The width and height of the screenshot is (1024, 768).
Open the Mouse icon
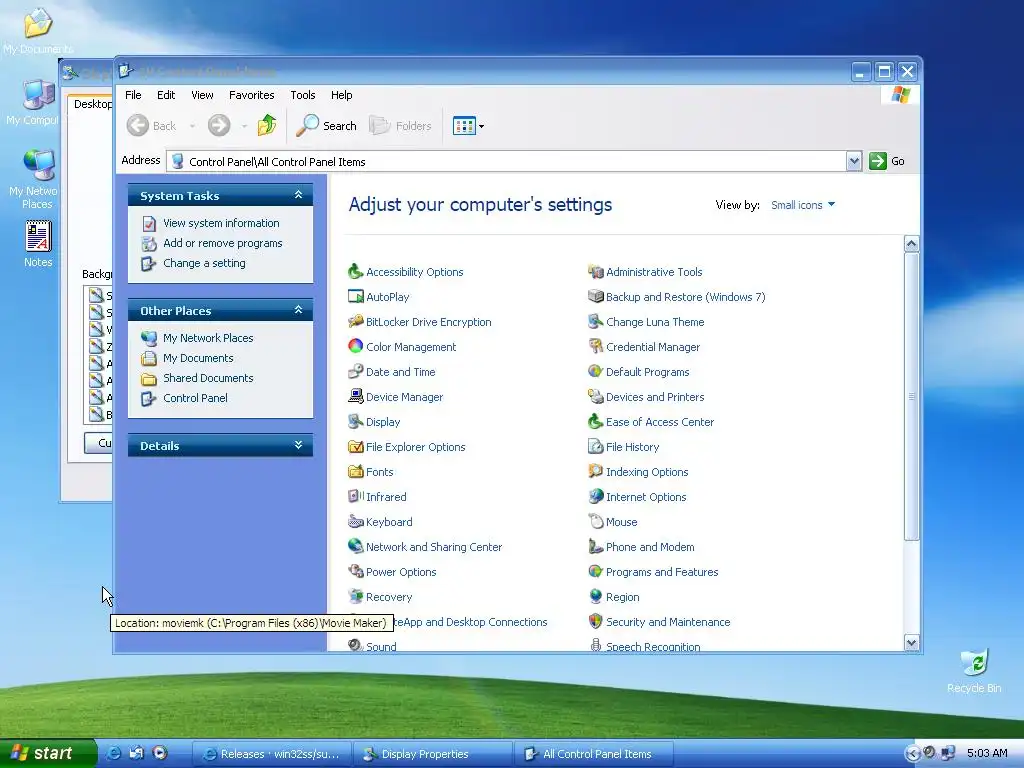coord(596,521)
